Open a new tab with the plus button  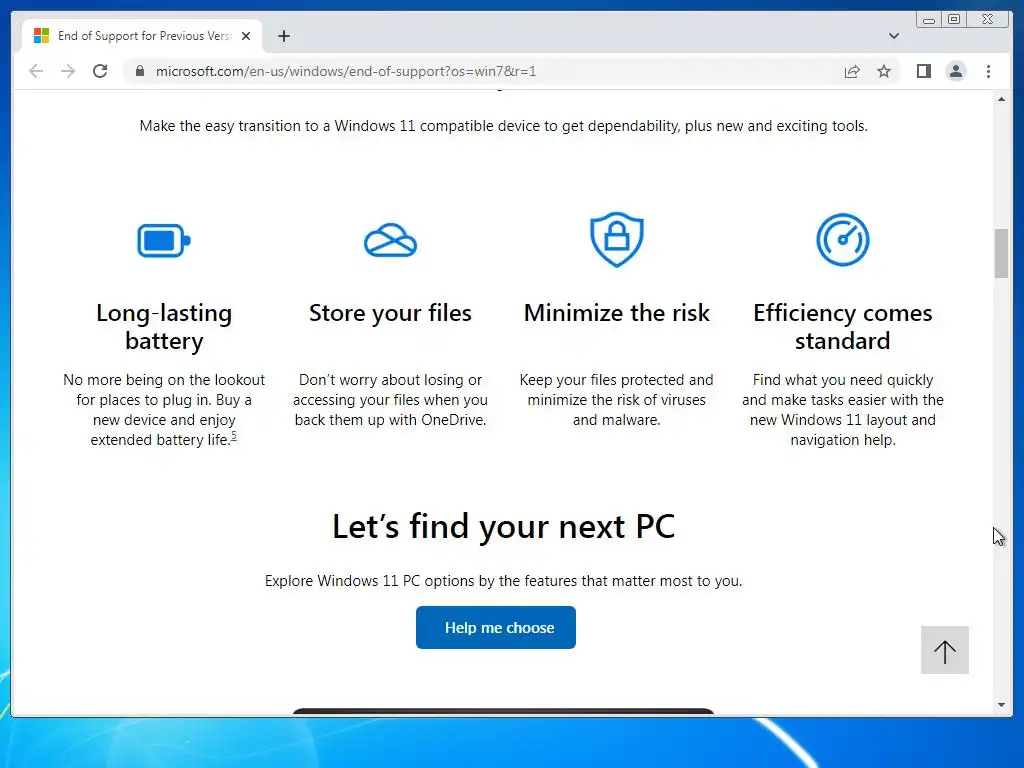[283, 36]
